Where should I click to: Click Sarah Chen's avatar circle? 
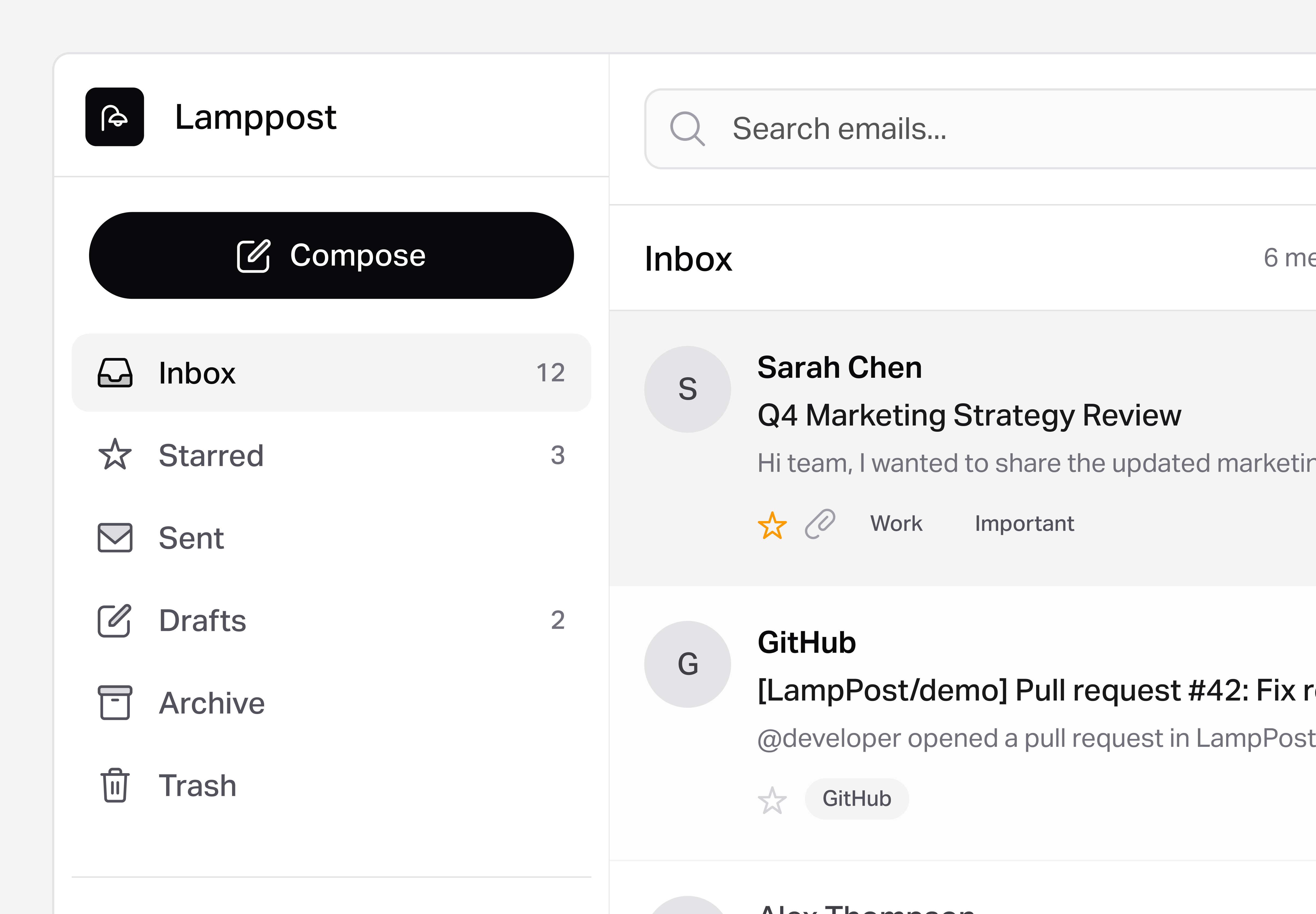pyautogui.click(x=687, y=389)
